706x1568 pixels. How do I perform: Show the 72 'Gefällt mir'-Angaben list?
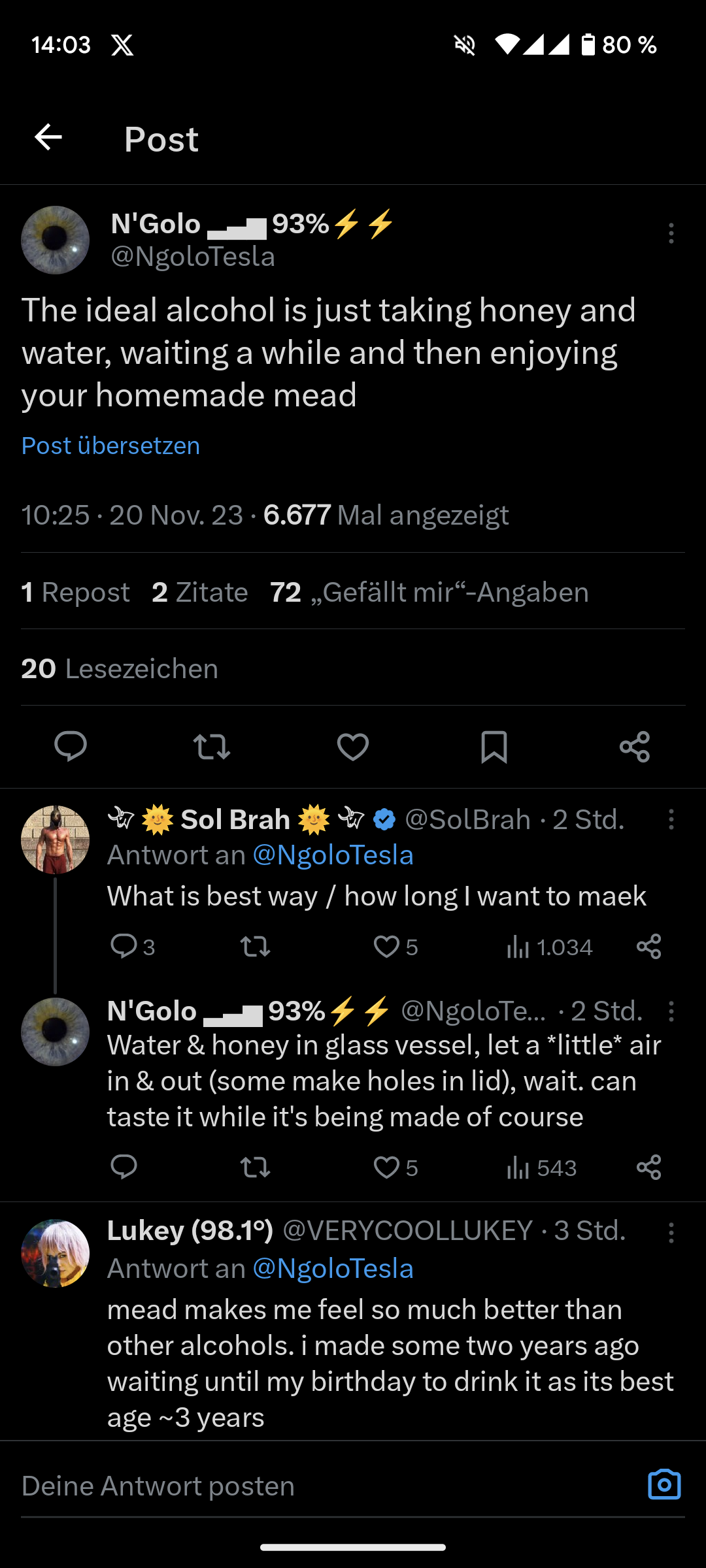tap(429, 593)
